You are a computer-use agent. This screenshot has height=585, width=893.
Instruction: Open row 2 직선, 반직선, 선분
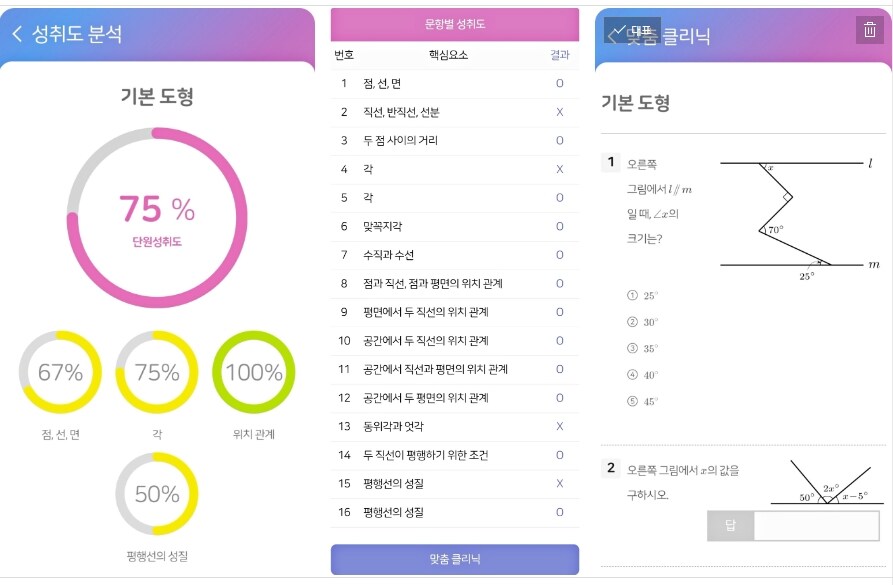pyautogui.click(x=454, y=112)
